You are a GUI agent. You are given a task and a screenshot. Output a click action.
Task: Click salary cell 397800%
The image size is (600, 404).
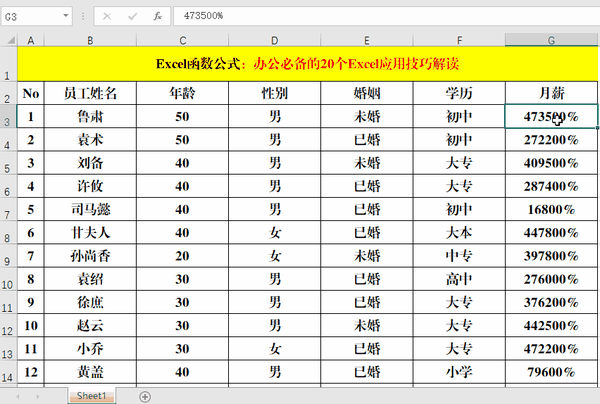click(x=551, y=256)
